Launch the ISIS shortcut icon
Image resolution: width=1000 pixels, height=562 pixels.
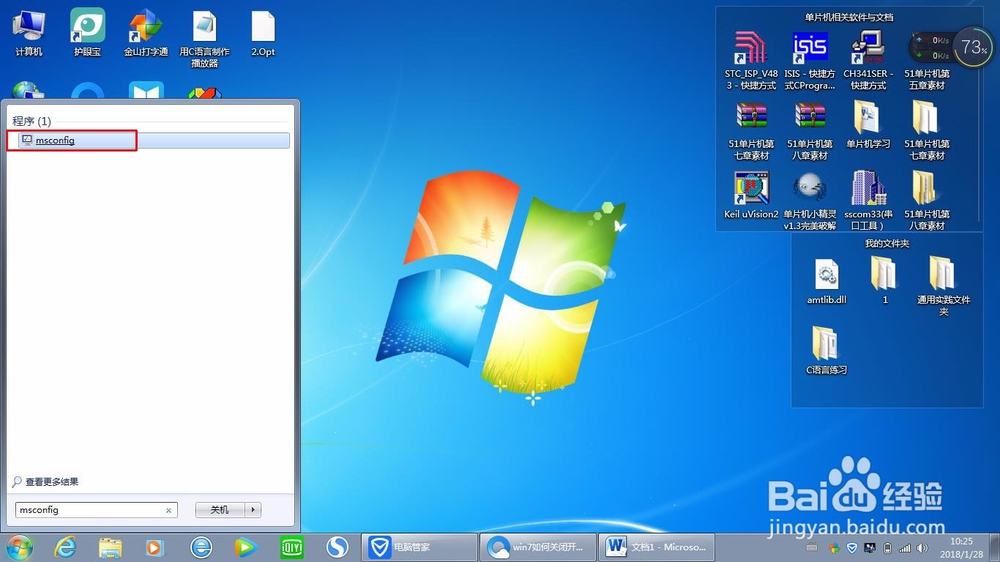(810, 61)
